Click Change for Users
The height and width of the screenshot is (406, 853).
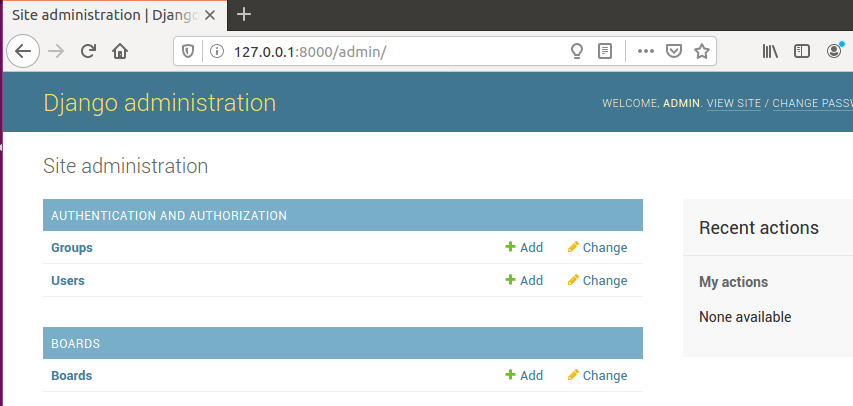click(597, 280)
